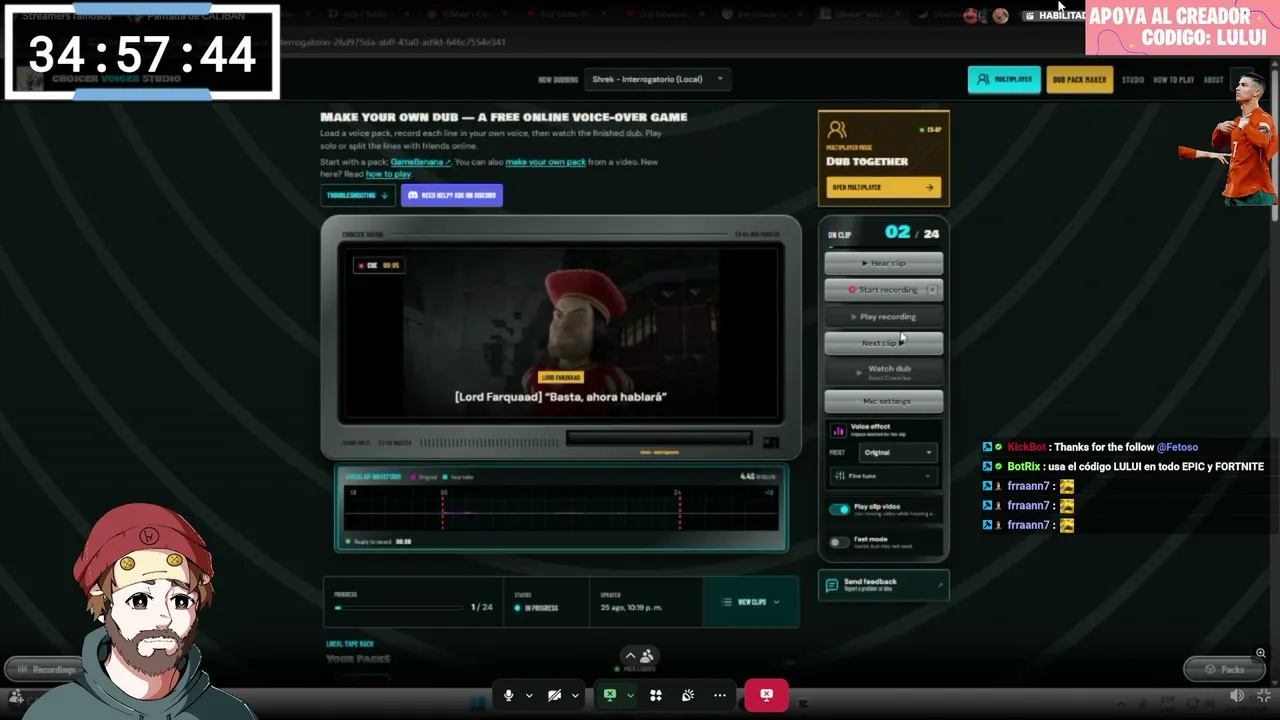Click the KickBot username in chat
Screen dimensions: 1280x720
tap(1026, 447)
